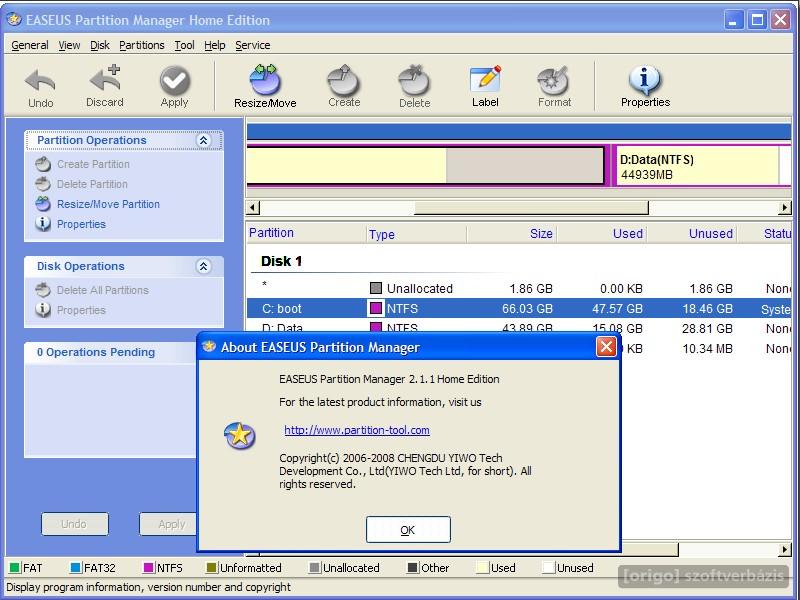Click the "66.03 GB" size cell
This screenshot has height=600, width=800.
tap(527, 309)
